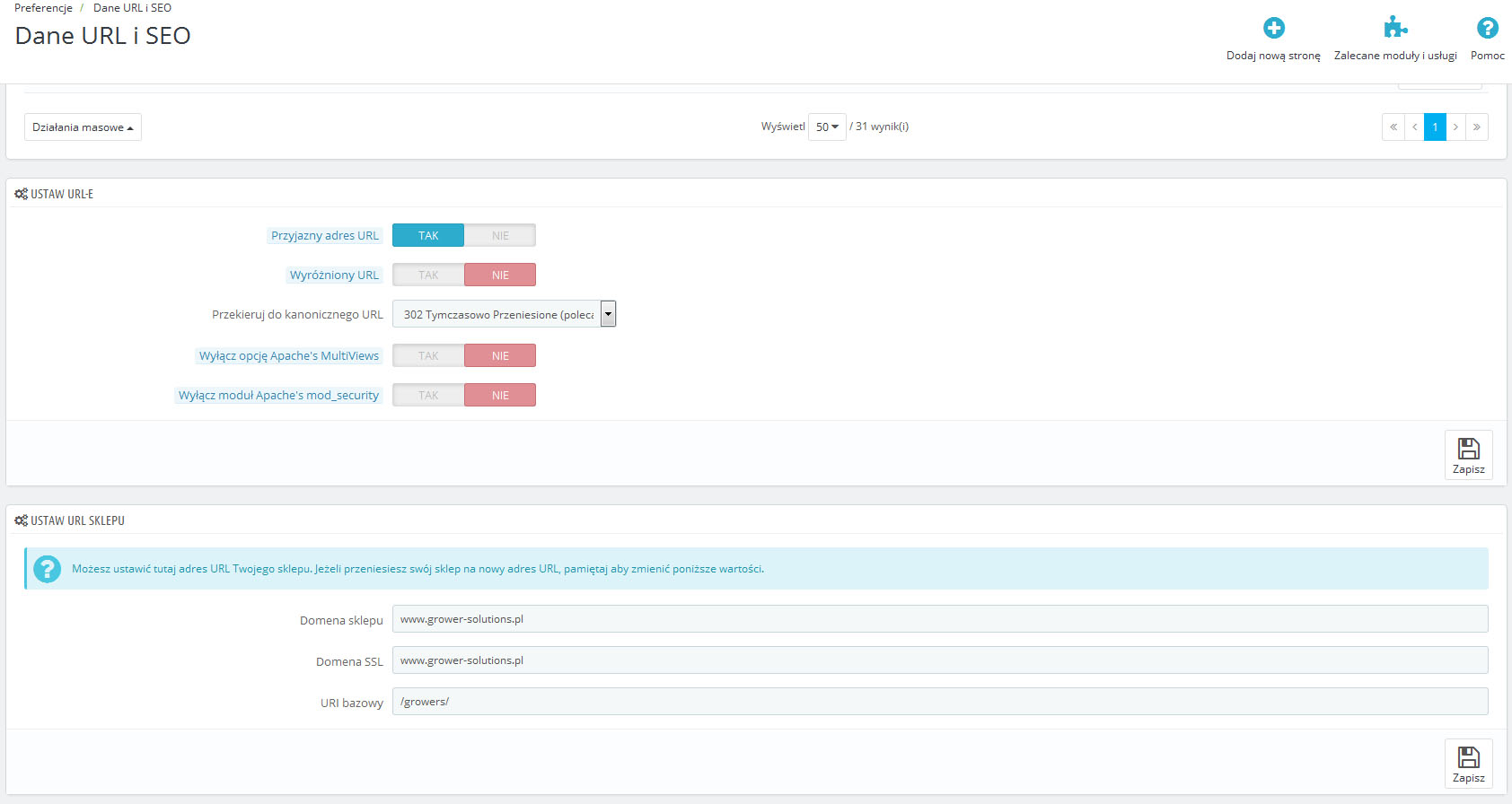This screenshot has height=804, width=1512.
Task: Go to the previous results page arrow
Action: tap(1414, 127)
